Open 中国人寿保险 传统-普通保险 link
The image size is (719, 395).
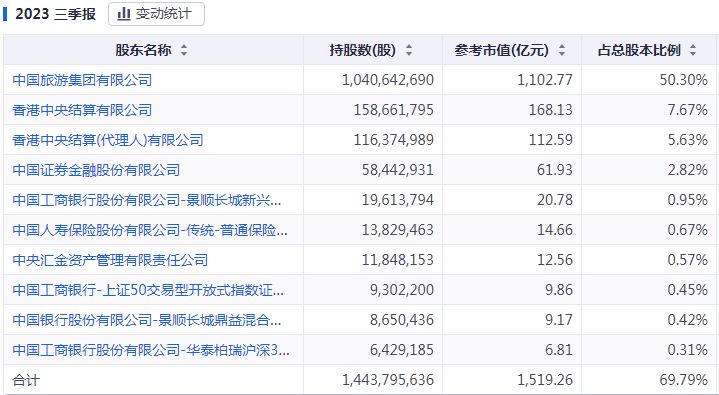pyautogui.click(x=150, y=230)
